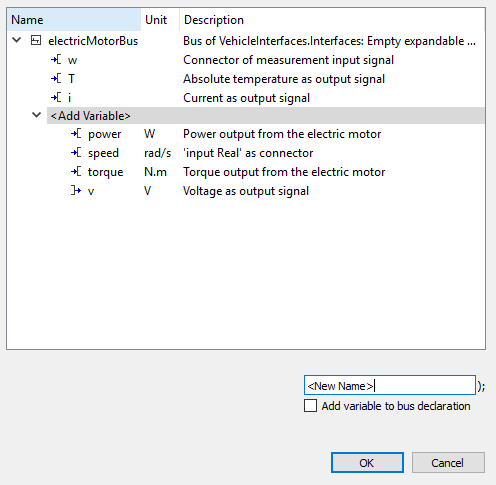The height and width of the screenshot is (485, 496).
Task: Click 'Torque output from the electric motor' description
Action: coord(284,172)
